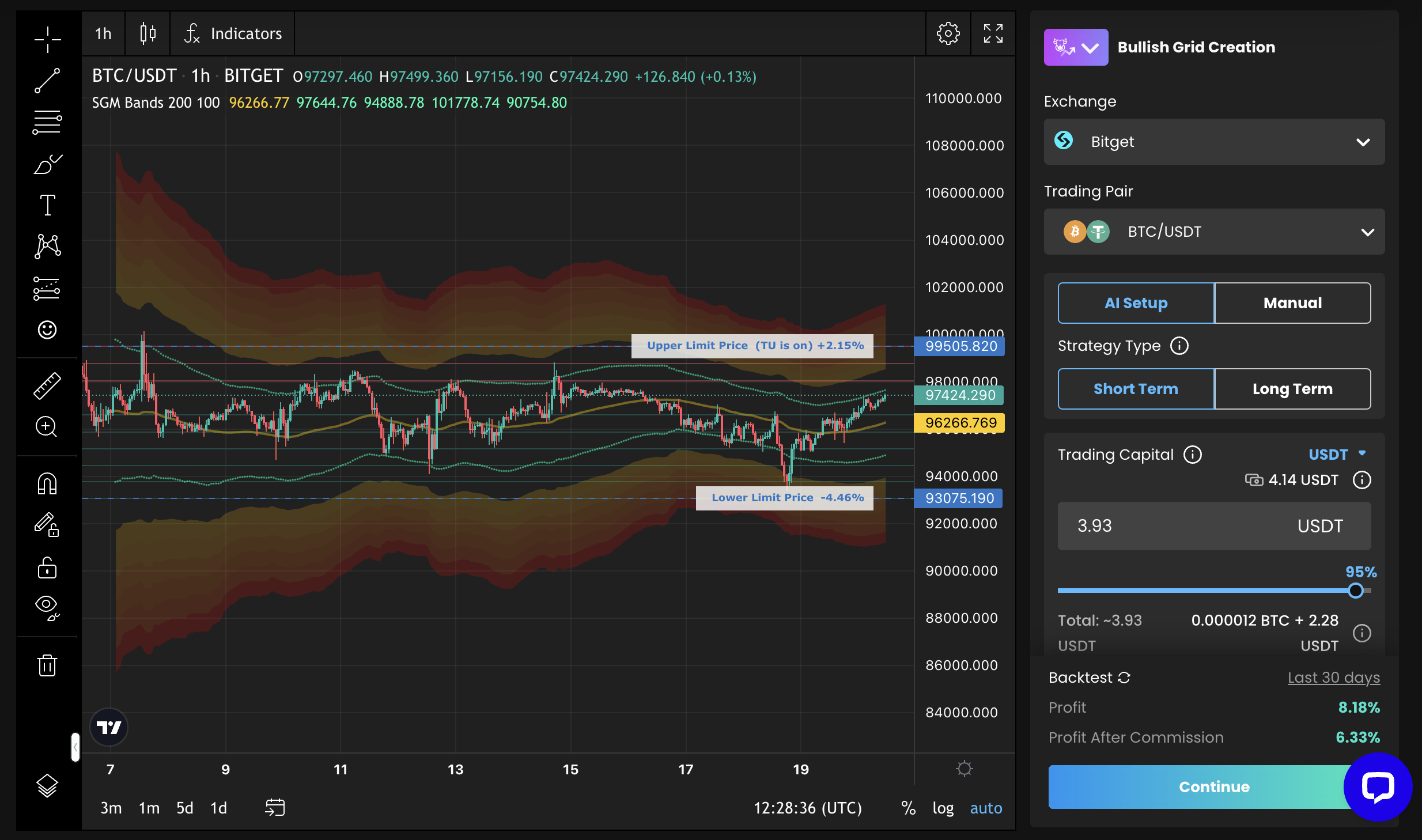Enter fullscreen chart mode

[x=993, y=34]
